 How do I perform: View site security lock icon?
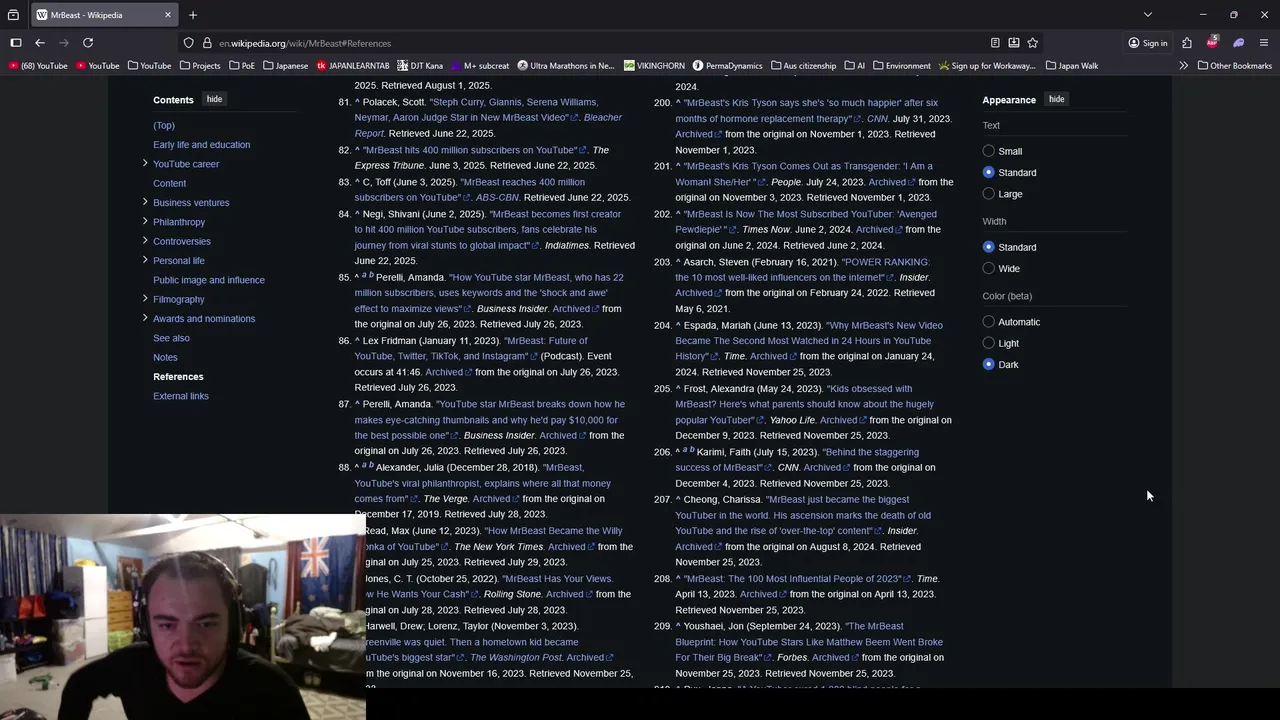click(x=207, y=43)
